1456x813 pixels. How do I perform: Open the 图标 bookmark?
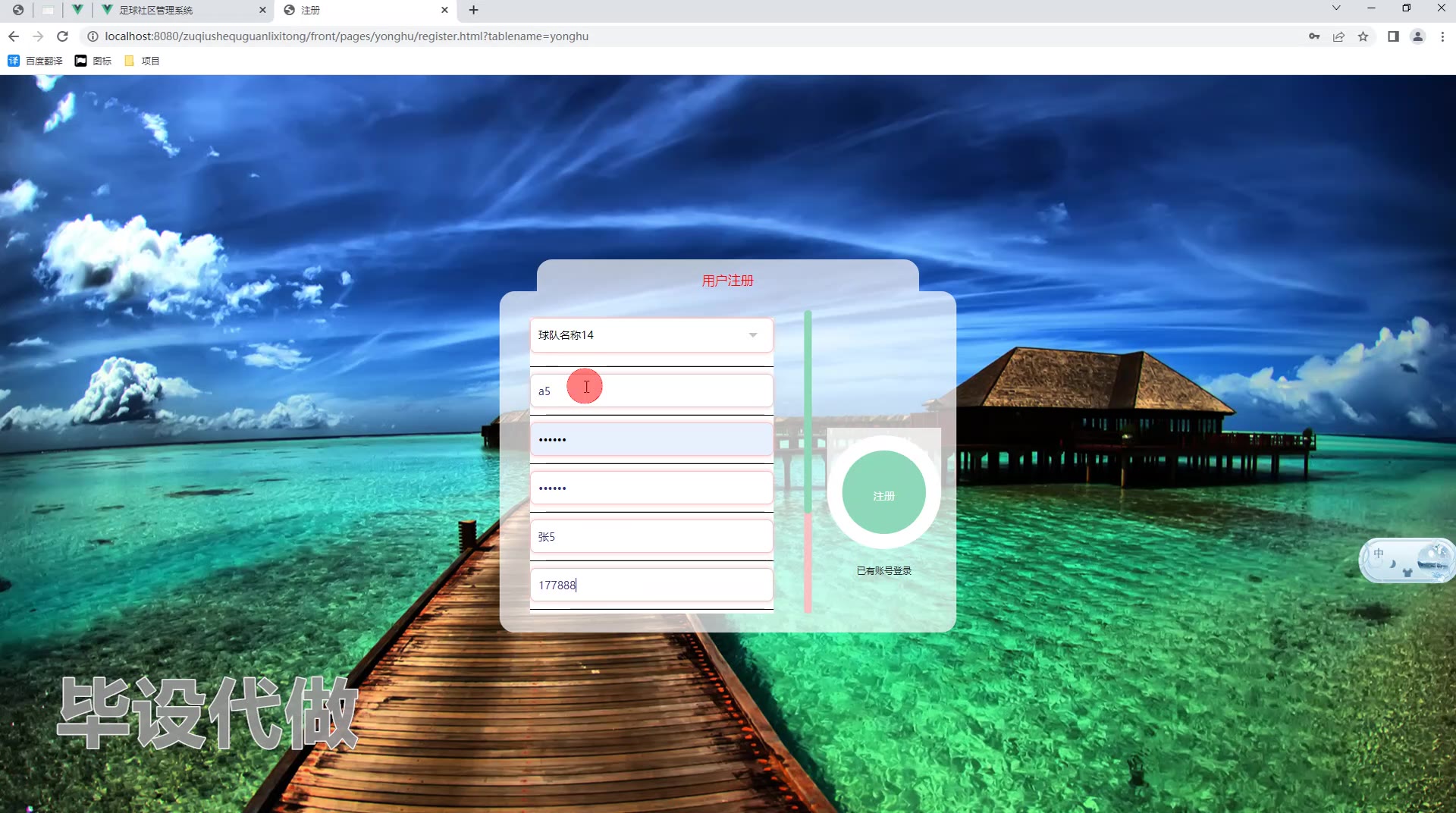tap(93, 61)
